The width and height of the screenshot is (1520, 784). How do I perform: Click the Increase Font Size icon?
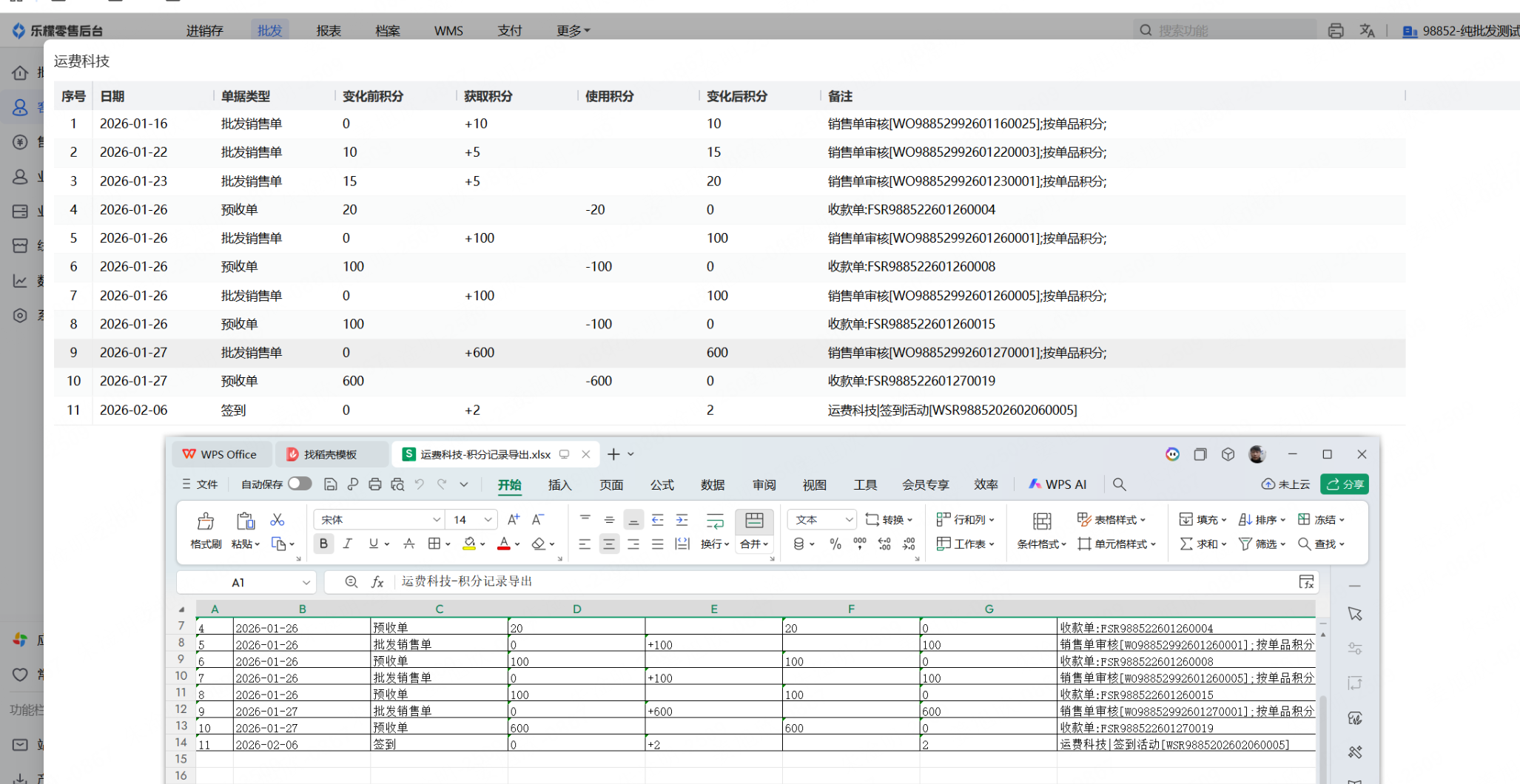[x=514, y=520]
